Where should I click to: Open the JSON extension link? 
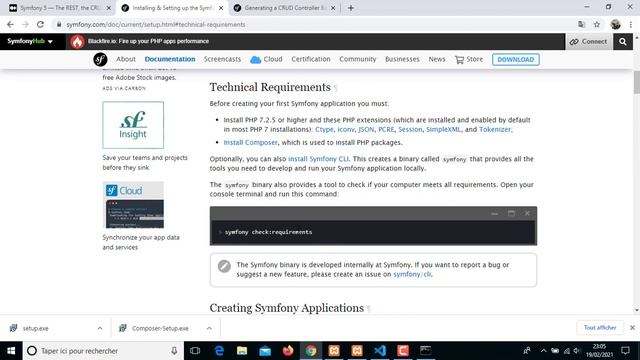[366, 129]
